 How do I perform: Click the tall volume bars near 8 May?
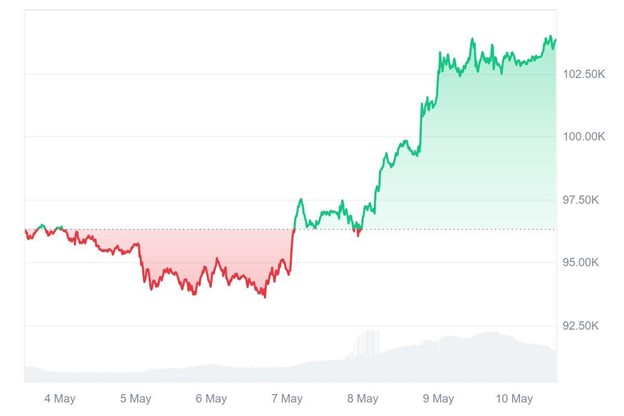[x=368, y=345]
